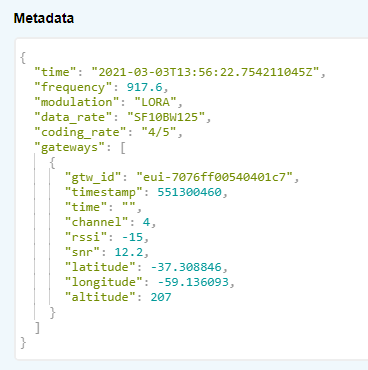Click the empty gateway "time" value
Image resolution: width=368 pixels, height=370 pixels.
[129, 207]
